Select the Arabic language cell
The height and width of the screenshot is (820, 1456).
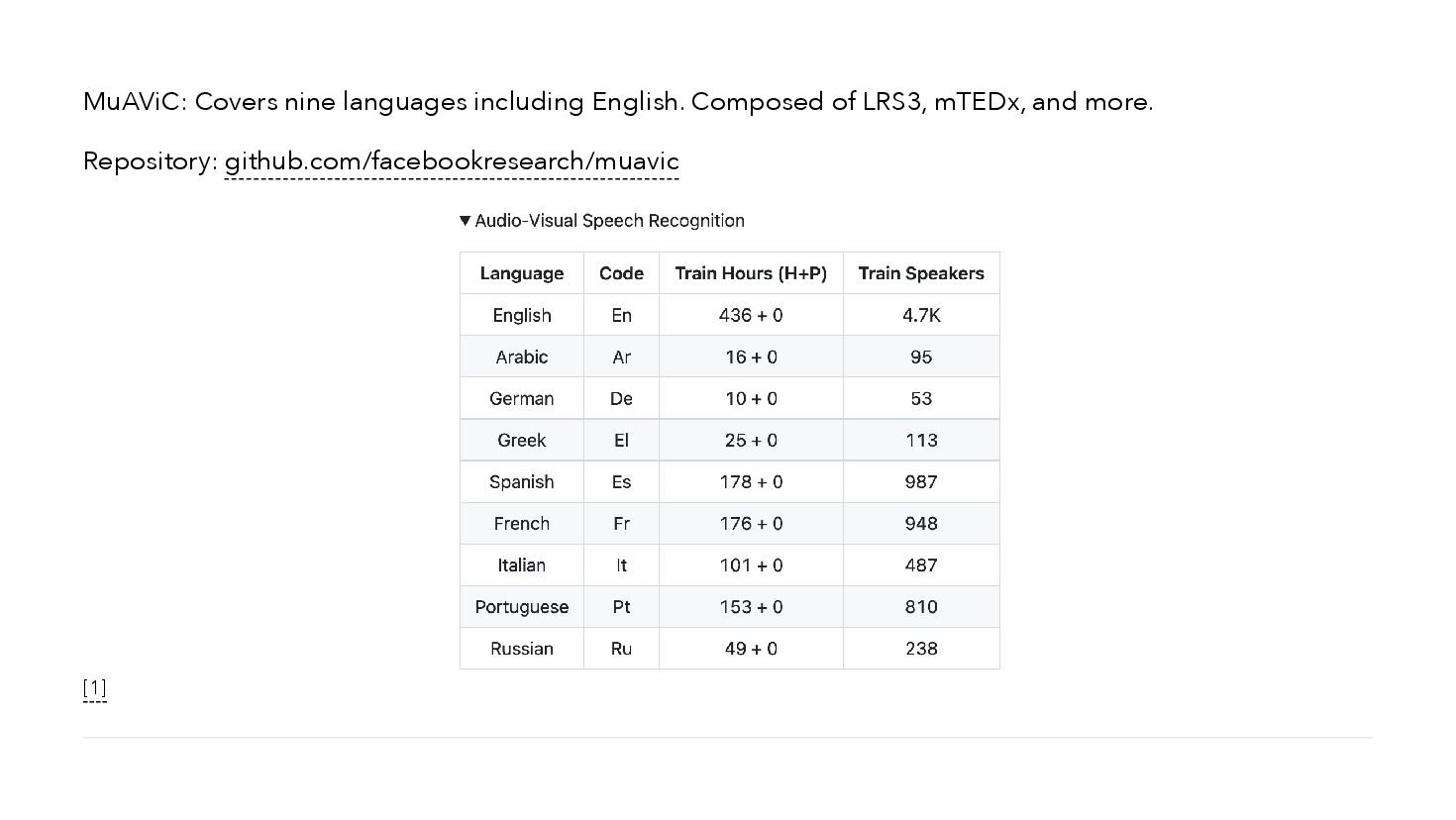click(x=522, y=357)
